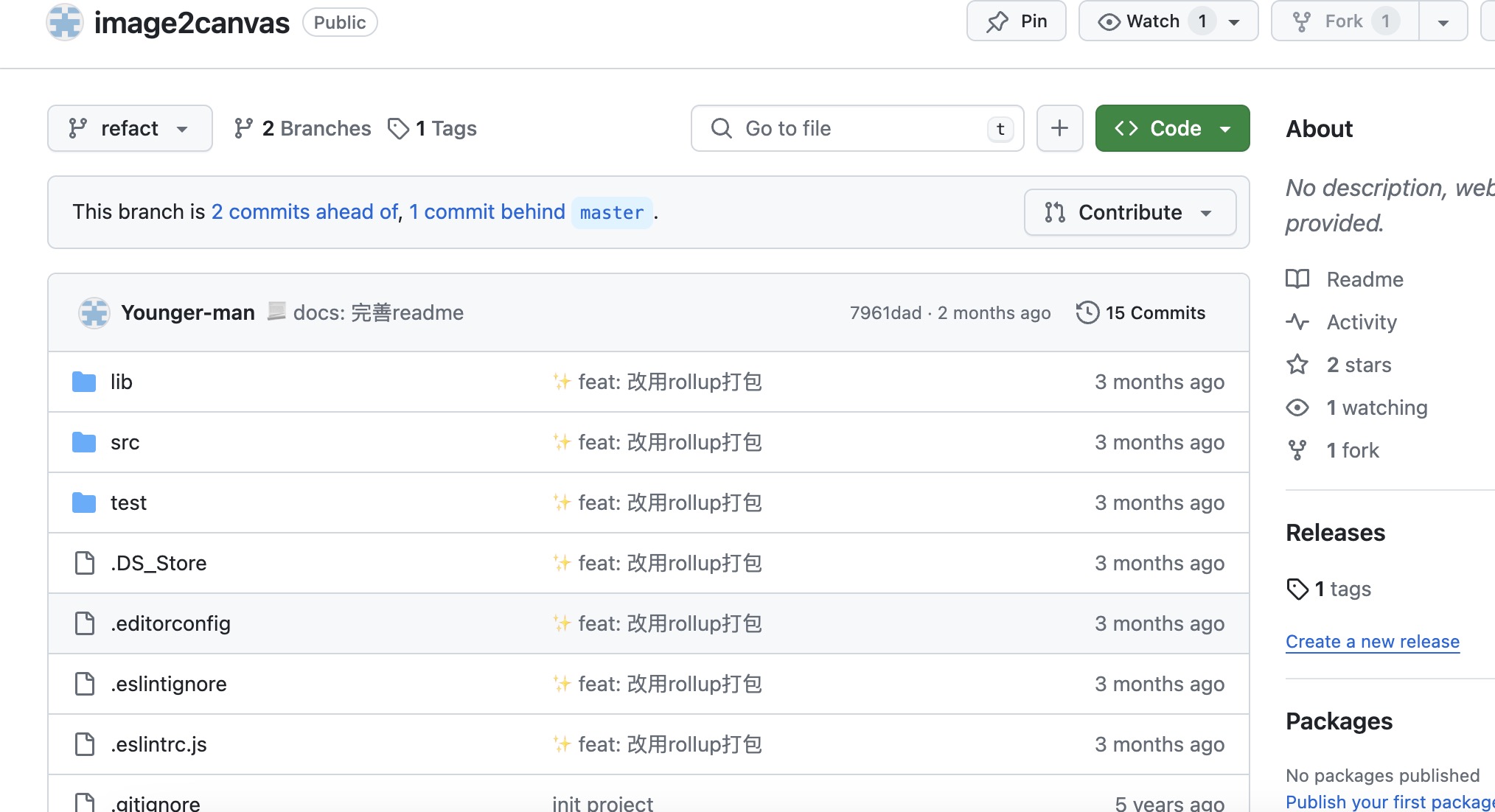Click the pin icon to pin repository
This screenshot has height=812, width=1495.
click(998, 22)
